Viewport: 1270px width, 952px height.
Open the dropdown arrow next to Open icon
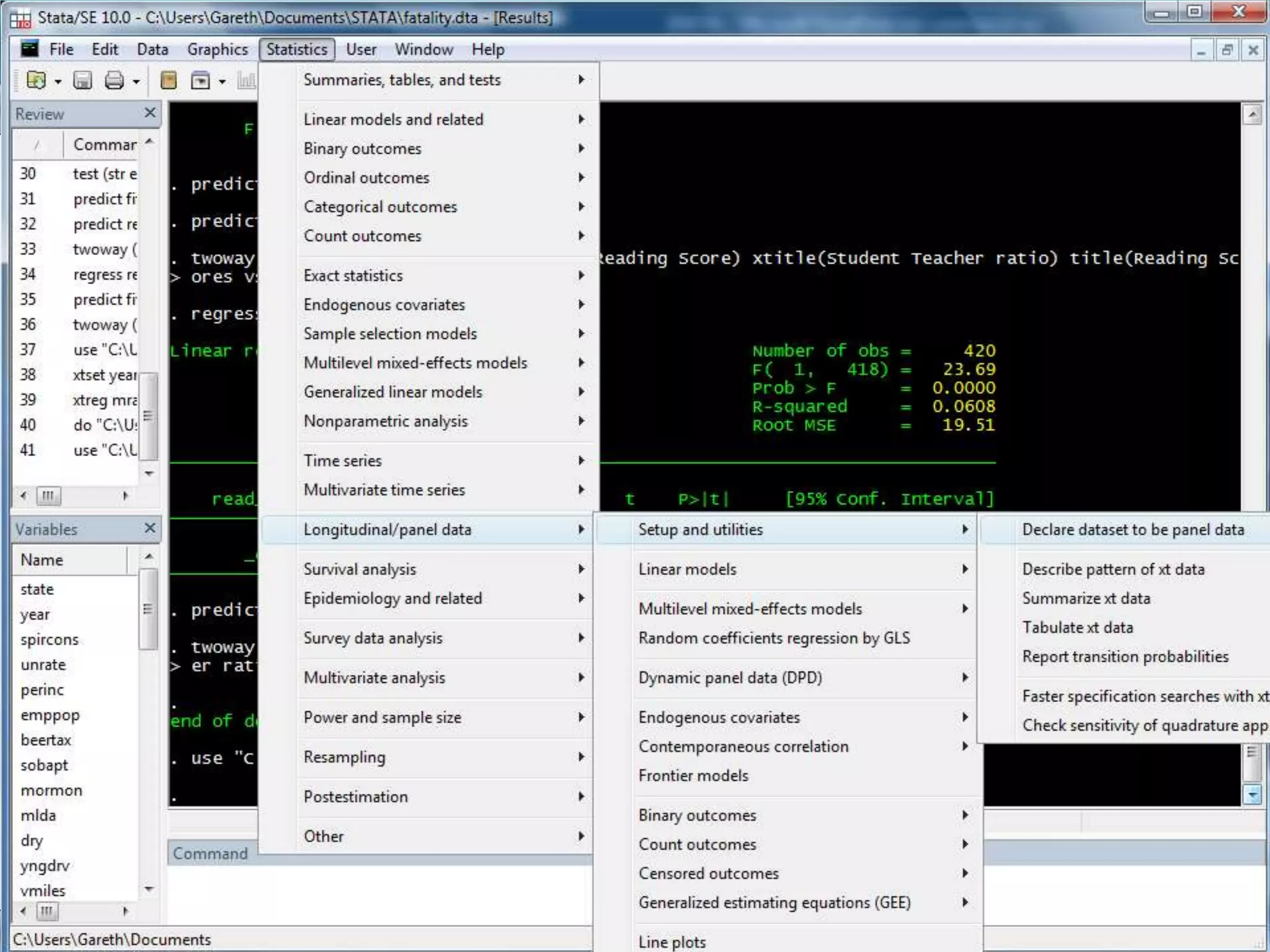[58, 82]
